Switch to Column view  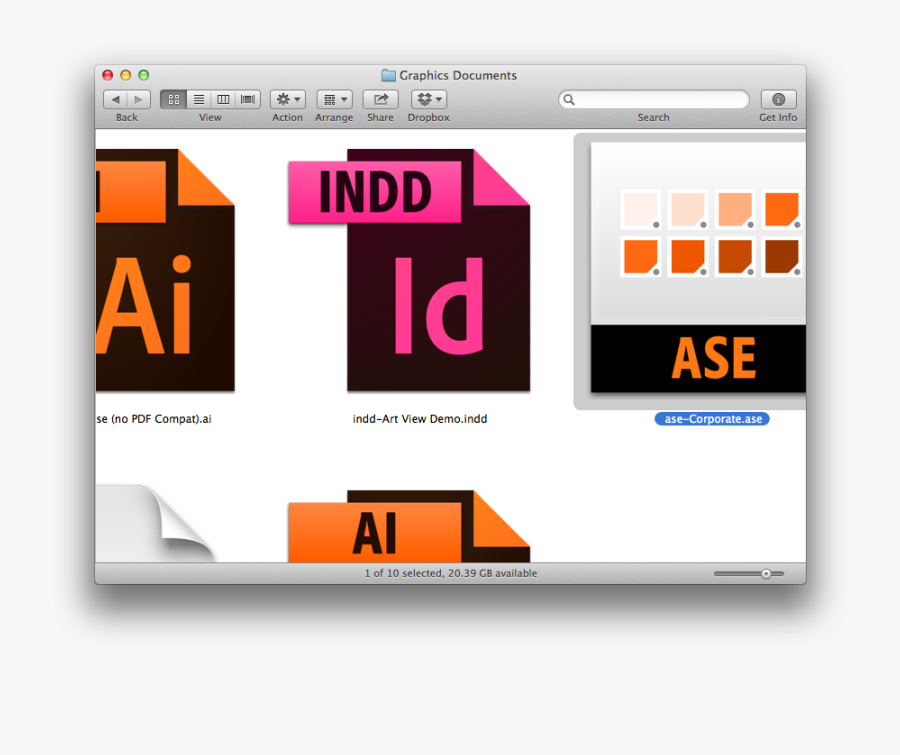coord(222,98)
